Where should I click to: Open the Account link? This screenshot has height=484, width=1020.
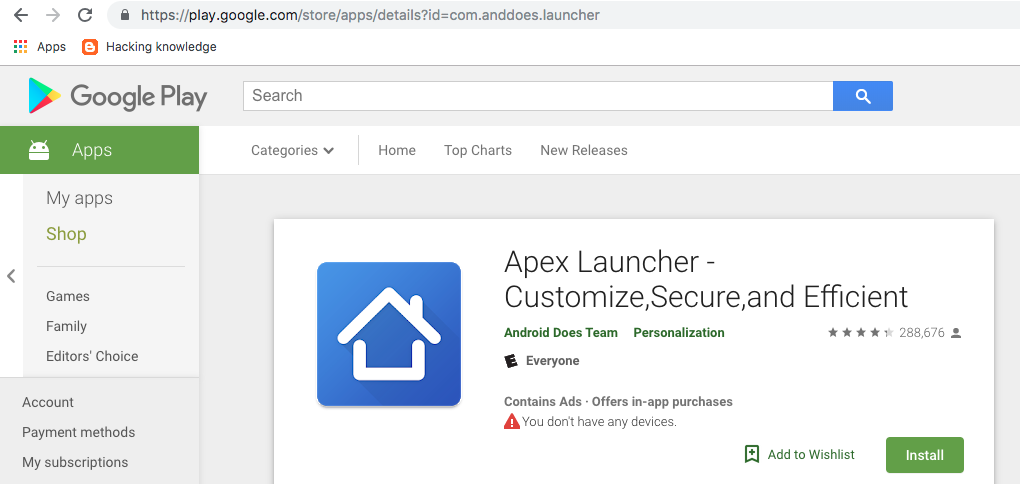click(48, 403)
